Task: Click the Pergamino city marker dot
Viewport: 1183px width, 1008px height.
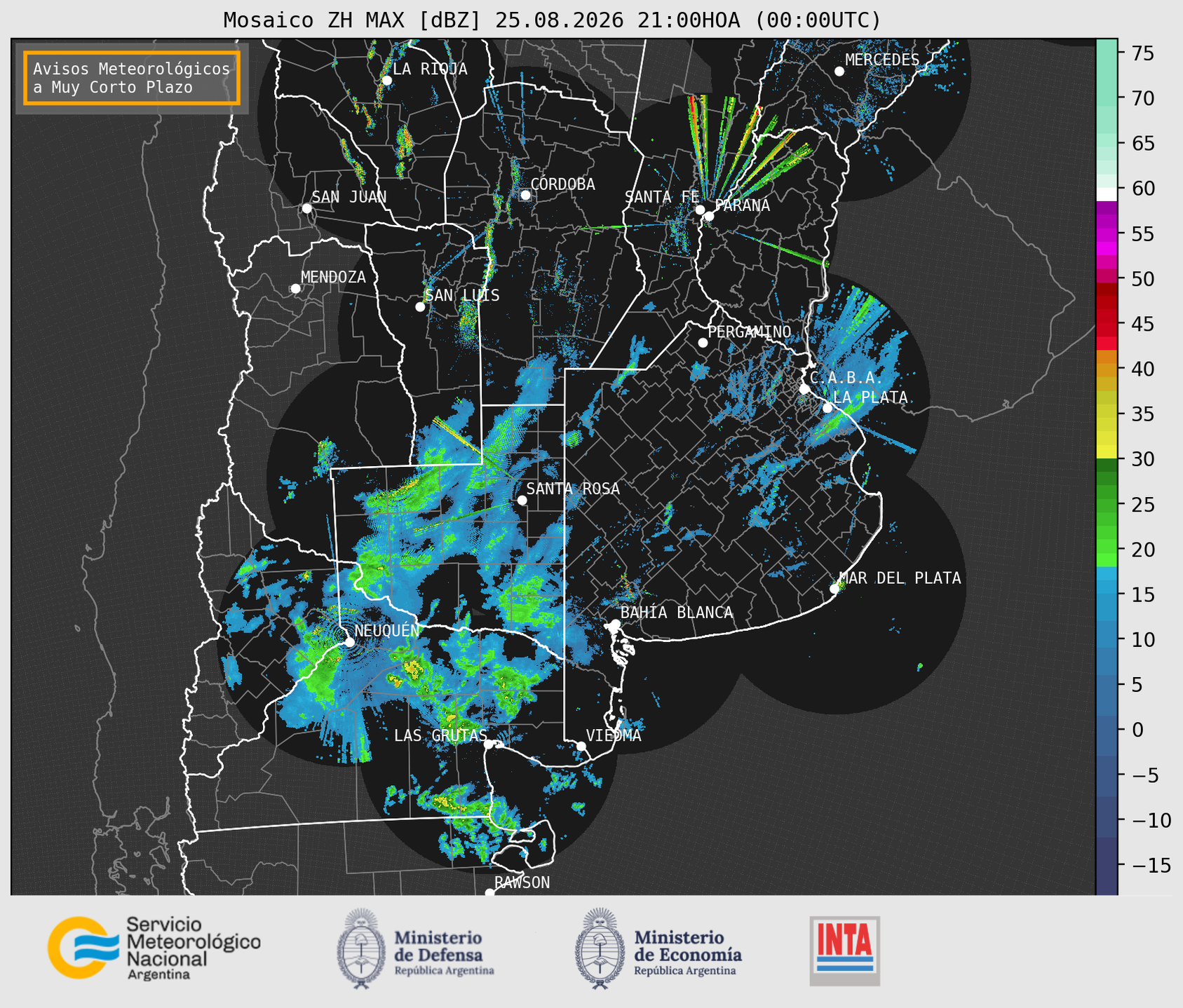Action: click(x=703, y=343)
